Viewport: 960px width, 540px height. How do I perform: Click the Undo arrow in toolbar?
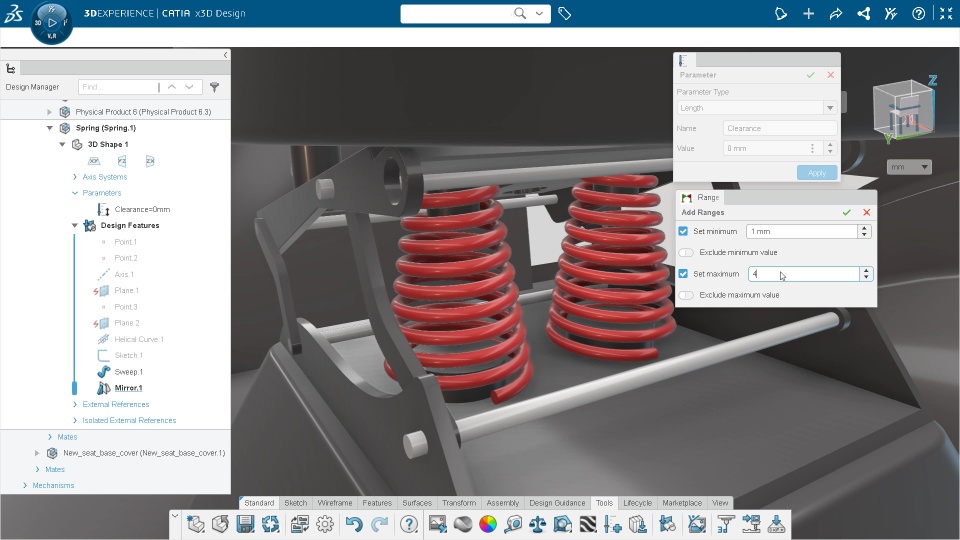click(354, 524)
